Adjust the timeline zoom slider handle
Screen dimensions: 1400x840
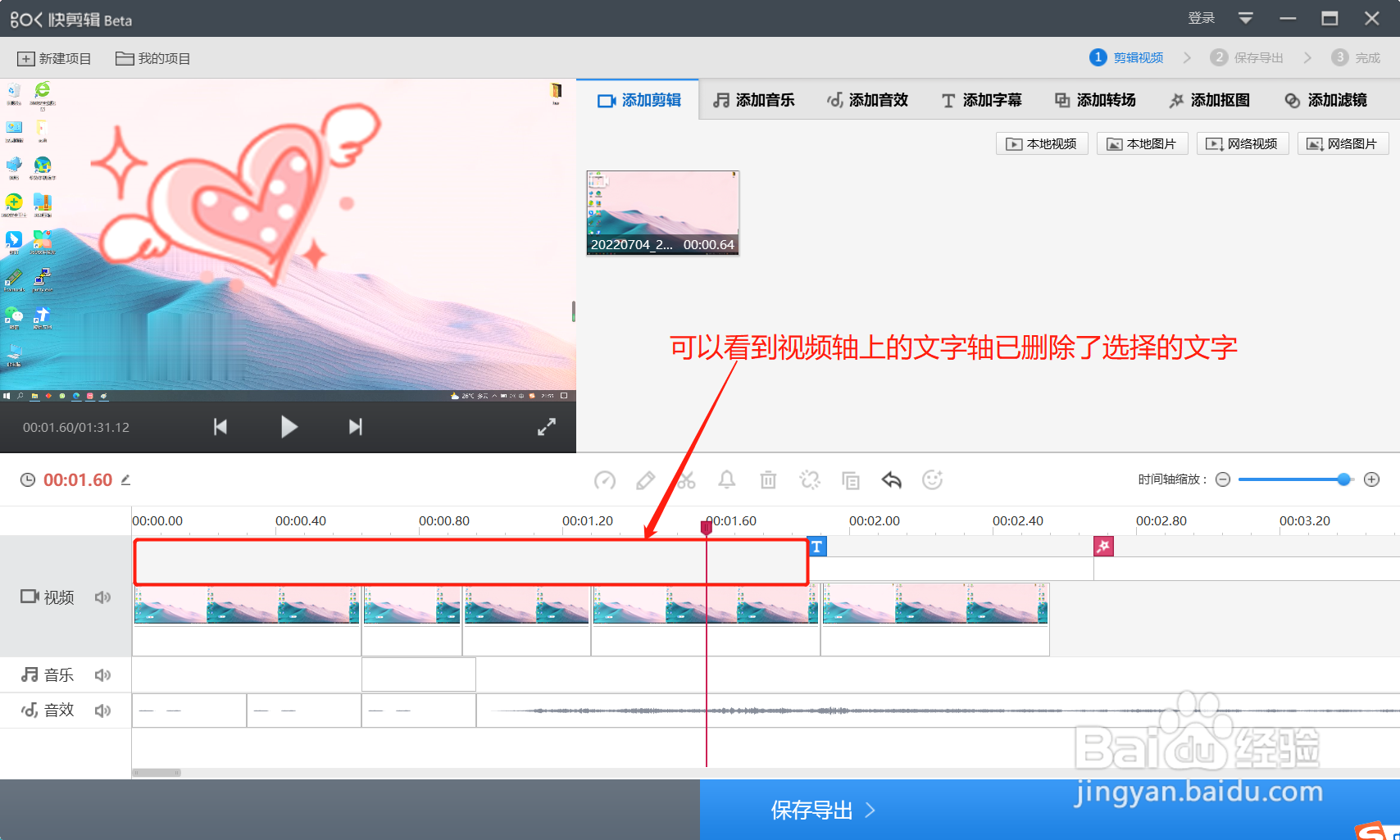1343,479
